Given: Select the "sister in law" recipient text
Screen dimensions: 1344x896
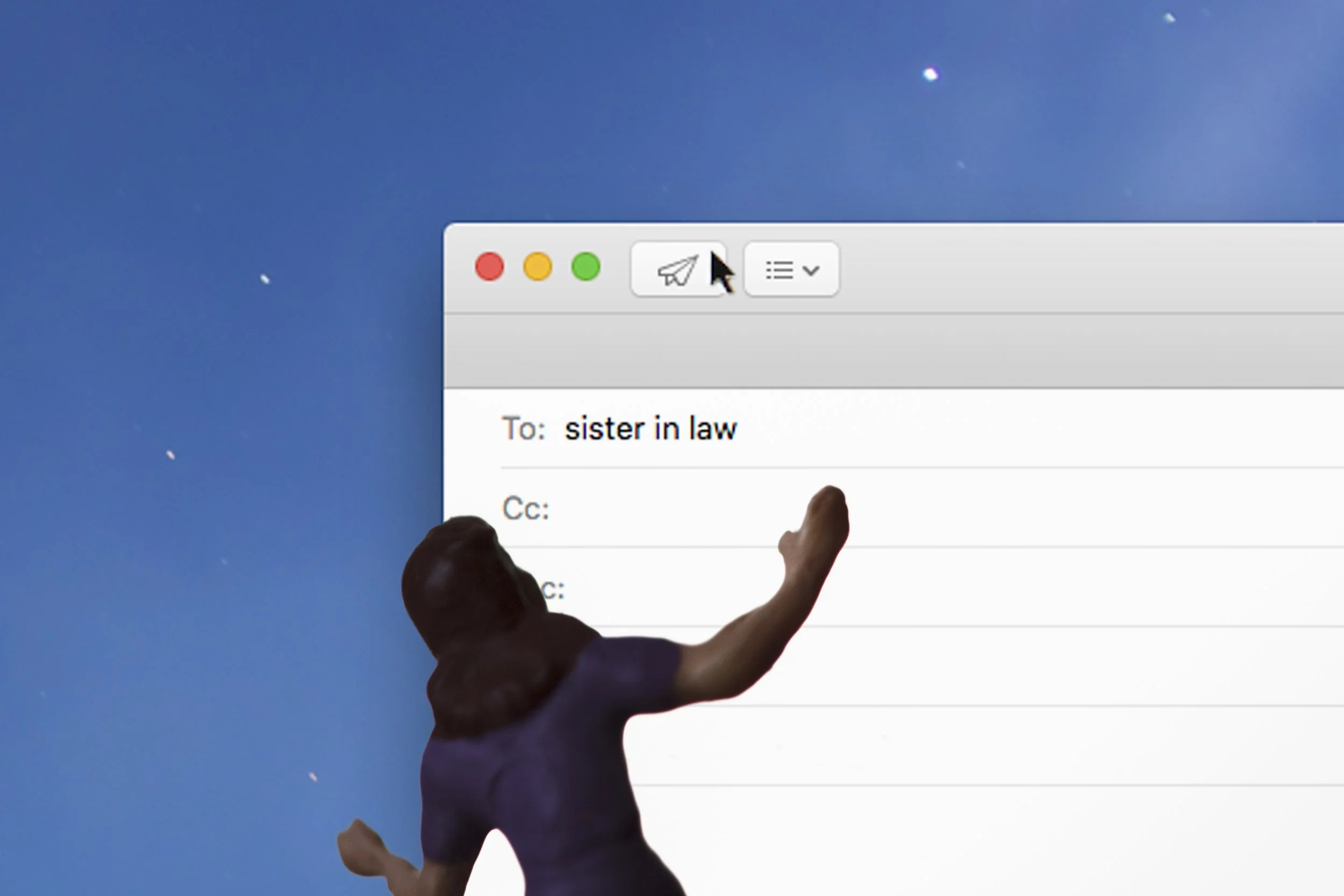Looking at the screenshot, I should (650, 428).
